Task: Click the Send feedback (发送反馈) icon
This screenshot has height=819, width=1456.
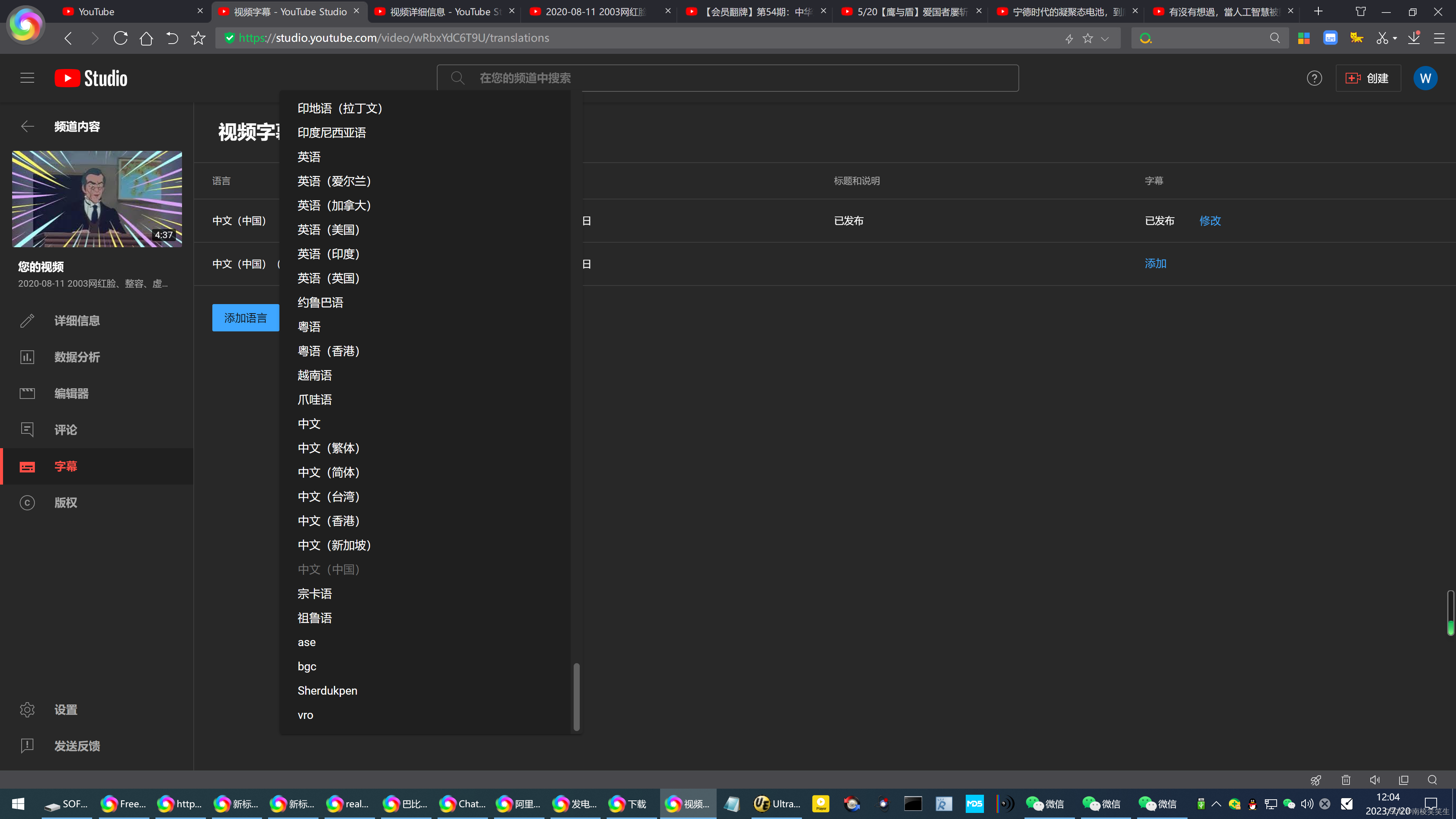Action: pos(27,745)
